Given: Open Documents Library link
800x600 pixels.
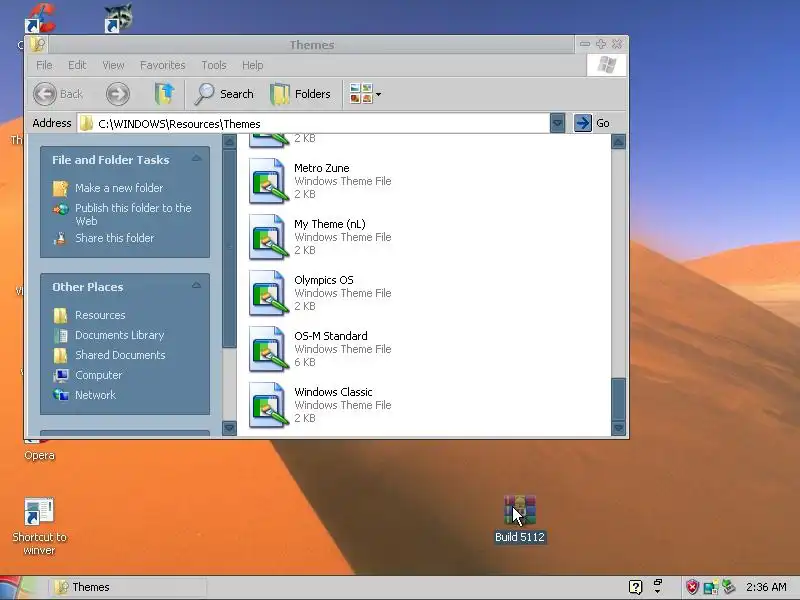Looking at the screenshot, I should click(119, 335).
